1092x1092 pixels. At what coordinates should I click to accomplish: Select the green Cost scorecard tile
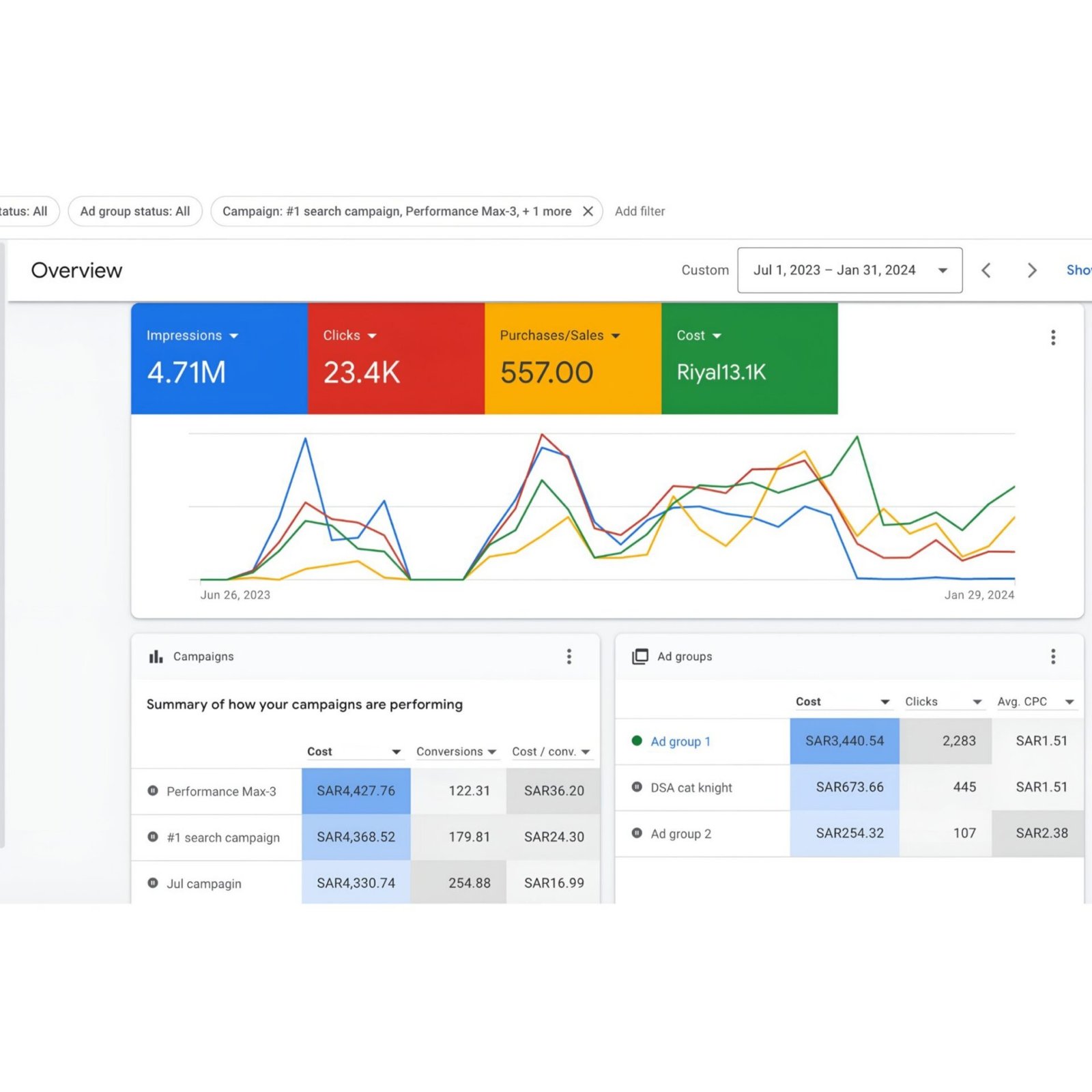[749, 358]
